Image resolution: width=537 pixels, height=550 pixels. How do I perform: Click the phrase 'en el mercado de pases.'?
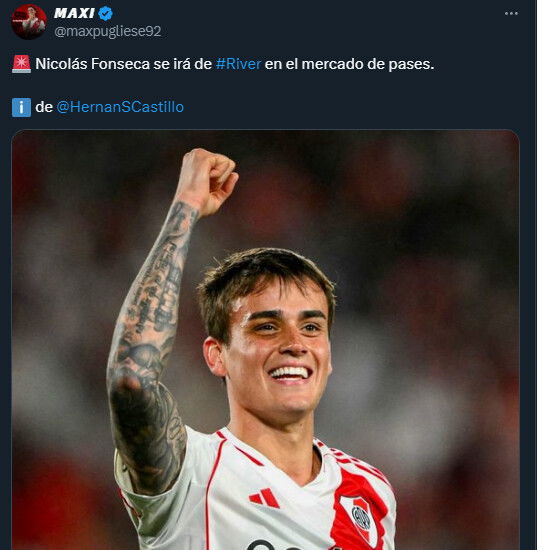[x=349, y=64]
